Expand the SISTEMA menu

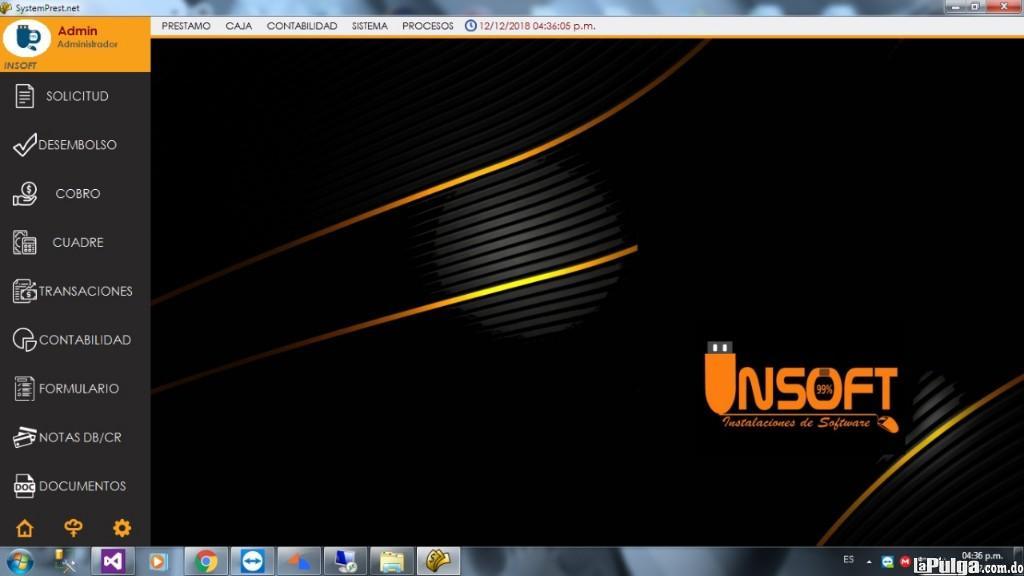(370, 26)
